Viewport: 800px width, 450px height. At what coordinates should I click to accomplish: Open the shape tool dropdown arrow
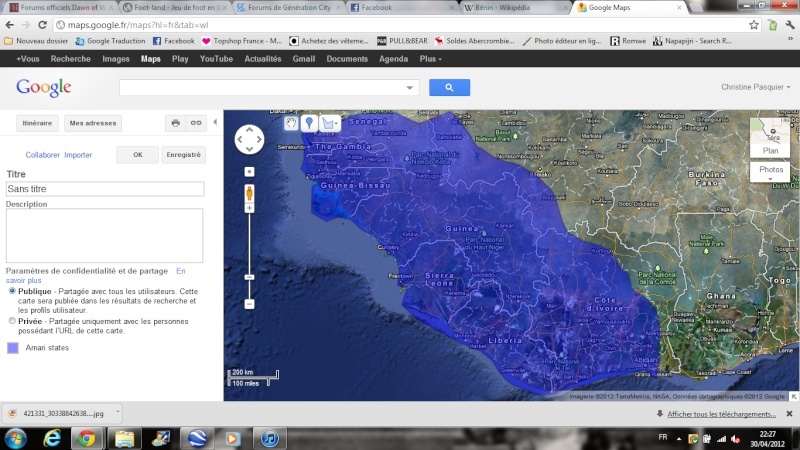[336, 123]
